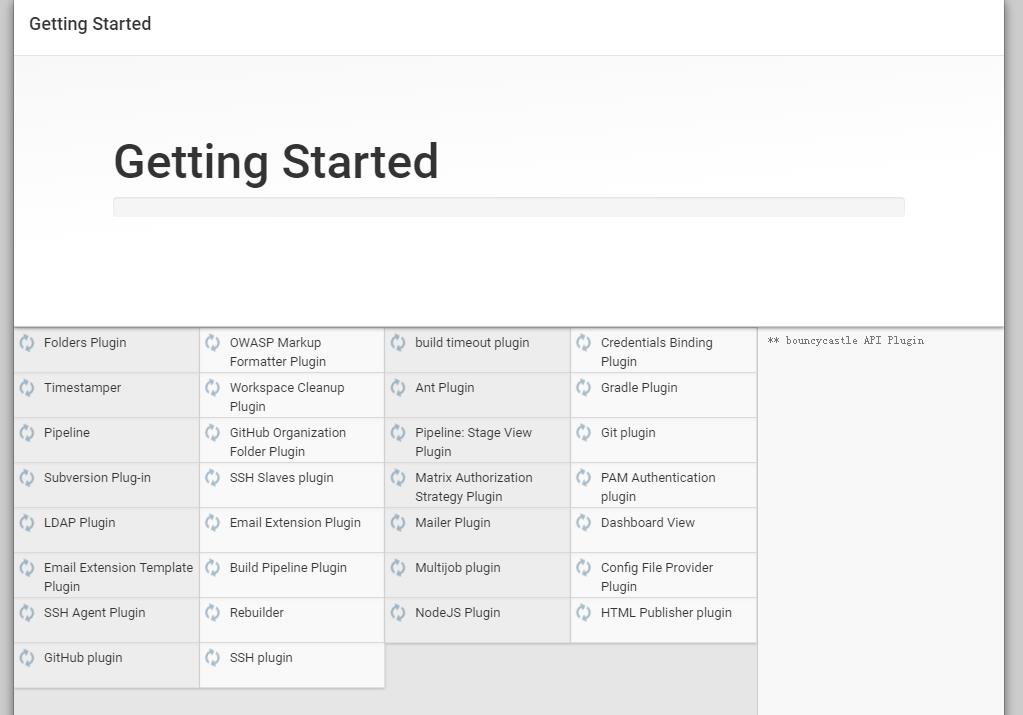Click the spinner icon beside Dashboard View
The image size is (1023, 715).
tap(584, 523)
